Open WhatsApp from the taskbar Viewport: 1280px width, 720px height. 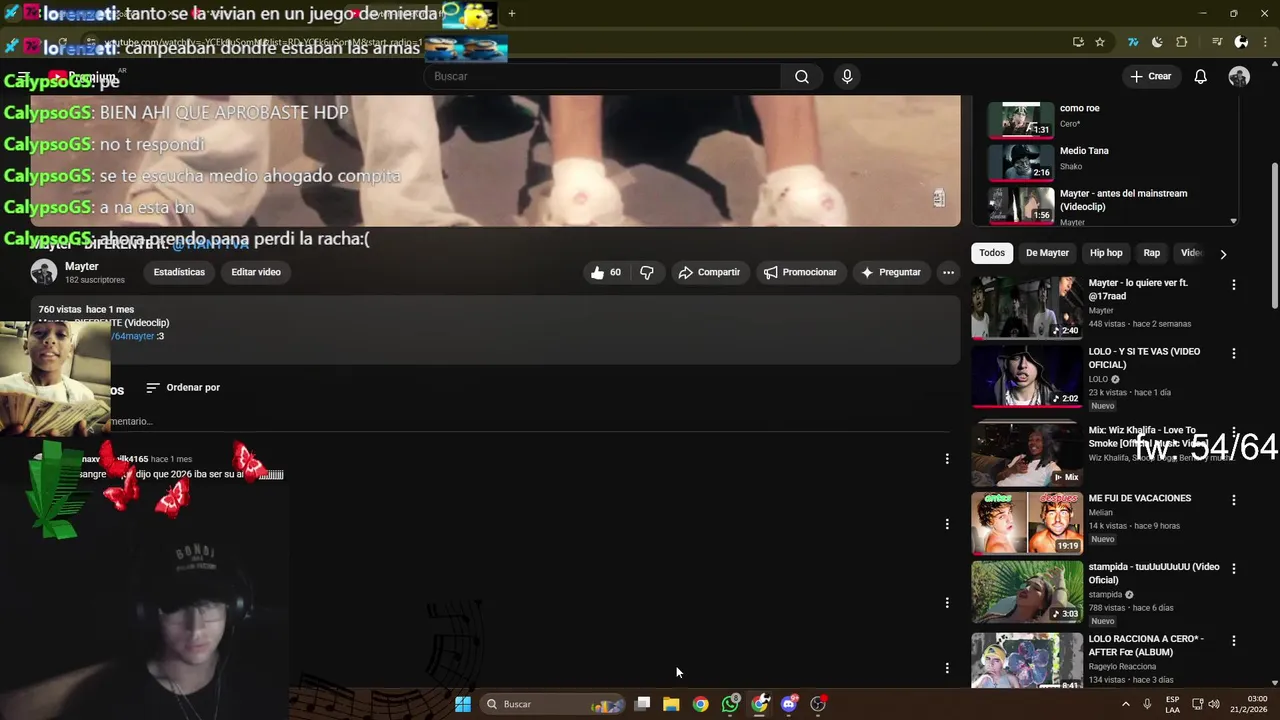point(730,704)
